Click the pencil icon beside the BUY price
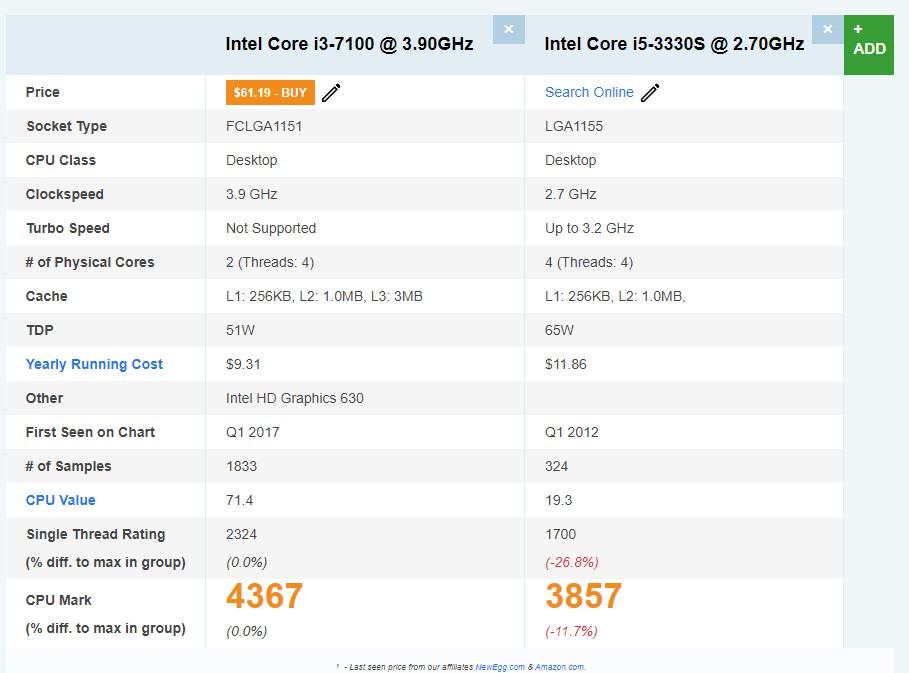 click(332, 93)
